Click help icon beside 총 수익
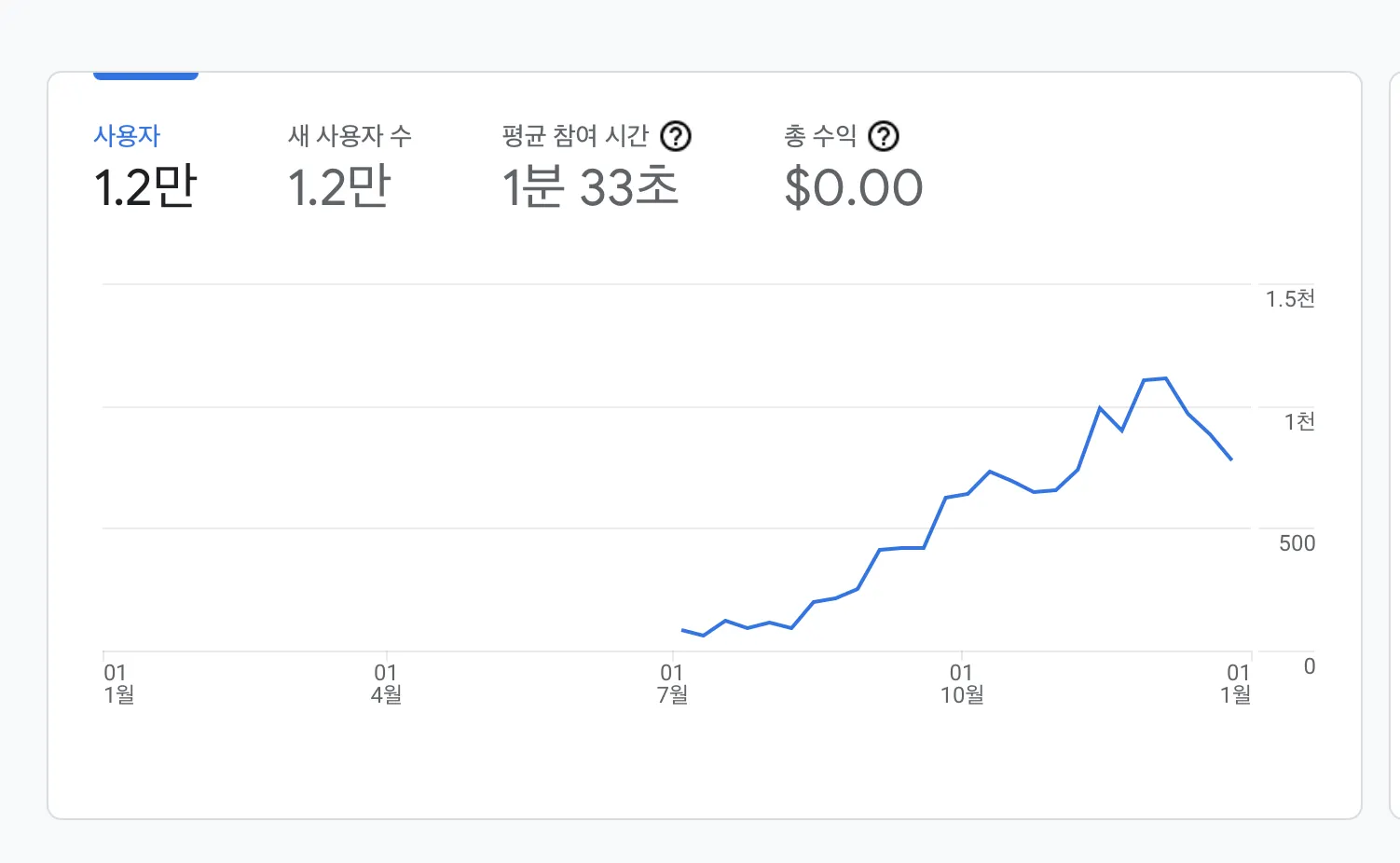The image size is (1400, 863). [x=884, y=137]
